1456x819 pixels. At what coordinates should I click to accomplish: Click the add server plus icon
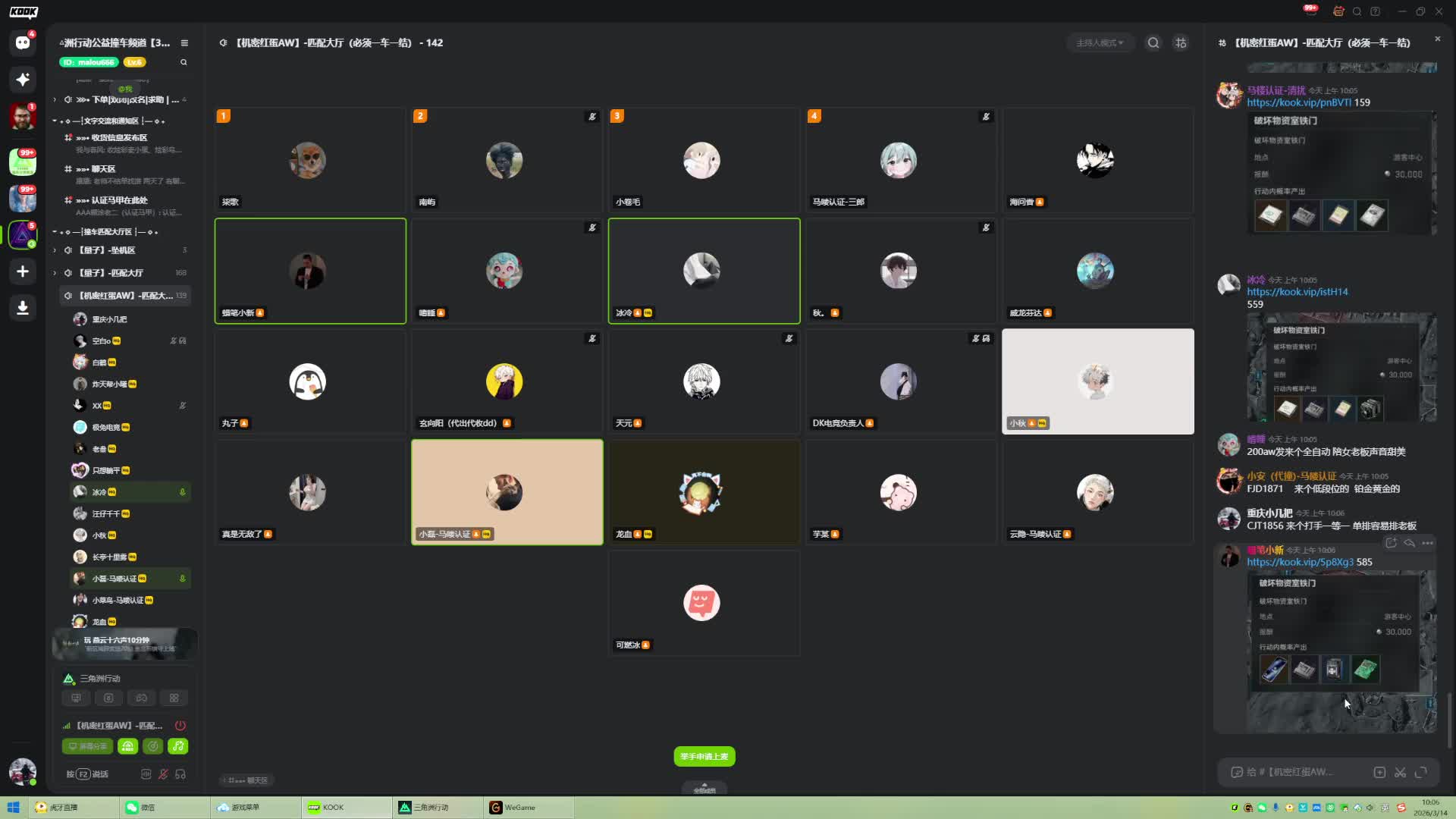tap(23, 271)
